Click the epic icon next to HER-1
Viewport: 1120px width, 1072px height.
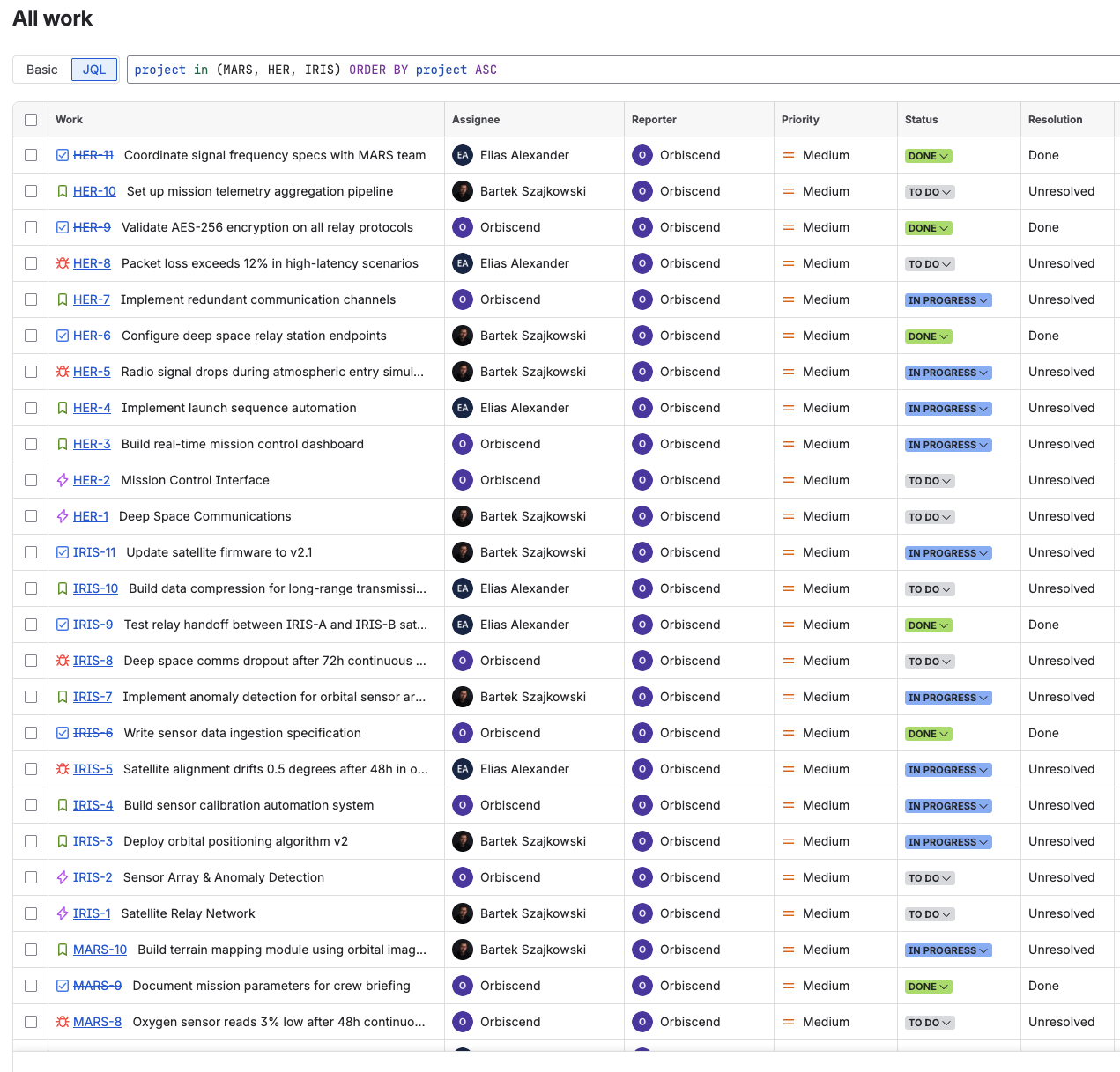63,516
